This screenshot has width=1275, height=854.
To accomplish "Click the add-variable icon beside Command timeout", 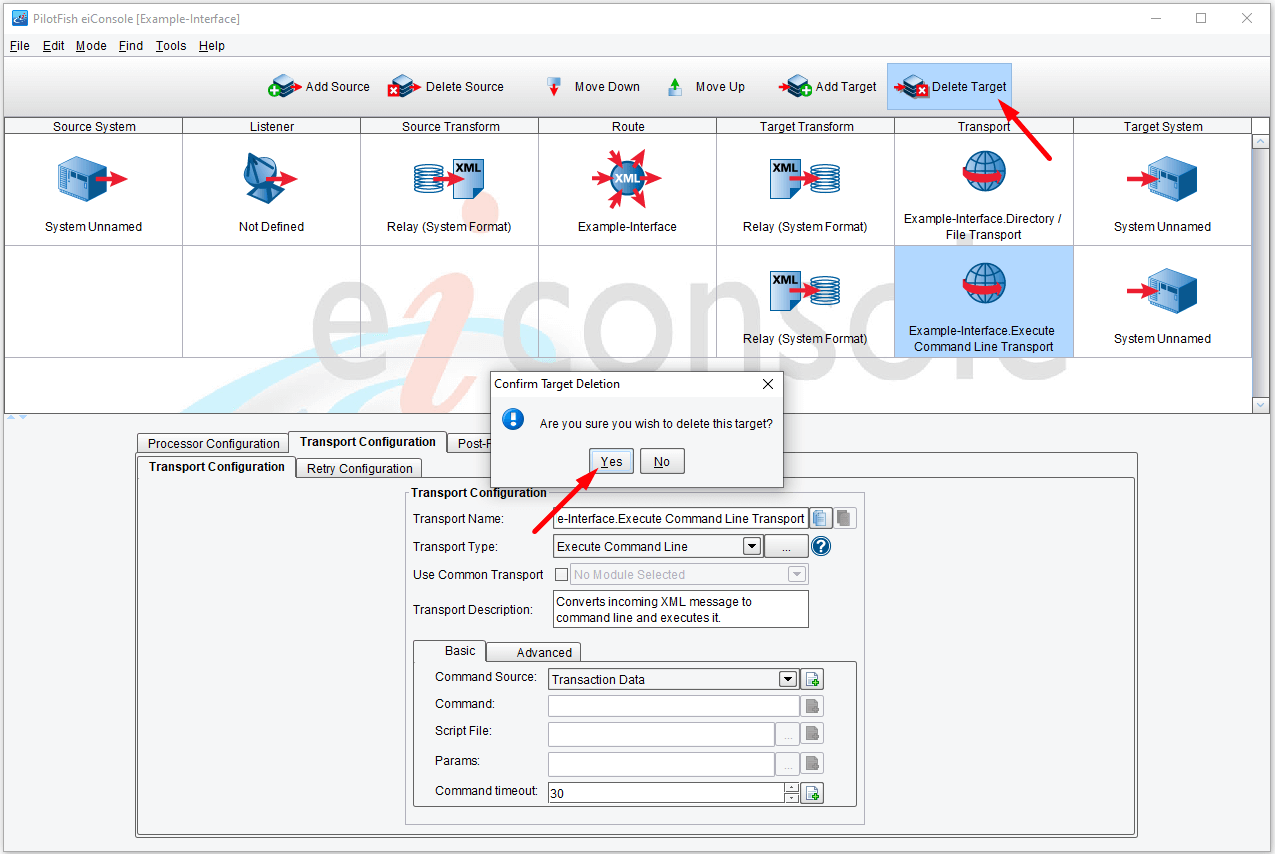I will 813,793.
